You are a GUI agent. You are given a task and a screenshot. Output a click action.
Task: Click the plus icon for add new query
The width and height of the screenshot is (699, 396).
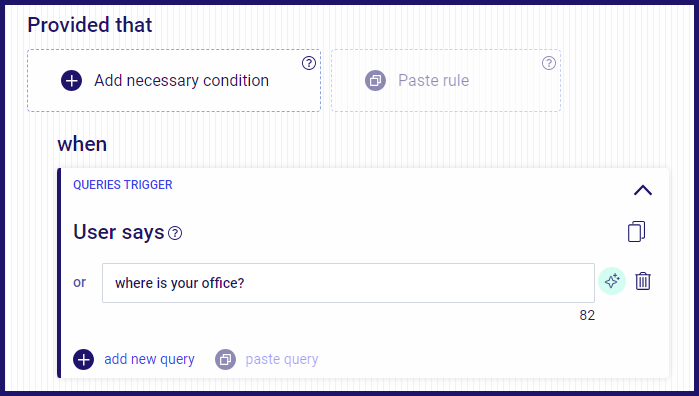[x=83, y=359]
